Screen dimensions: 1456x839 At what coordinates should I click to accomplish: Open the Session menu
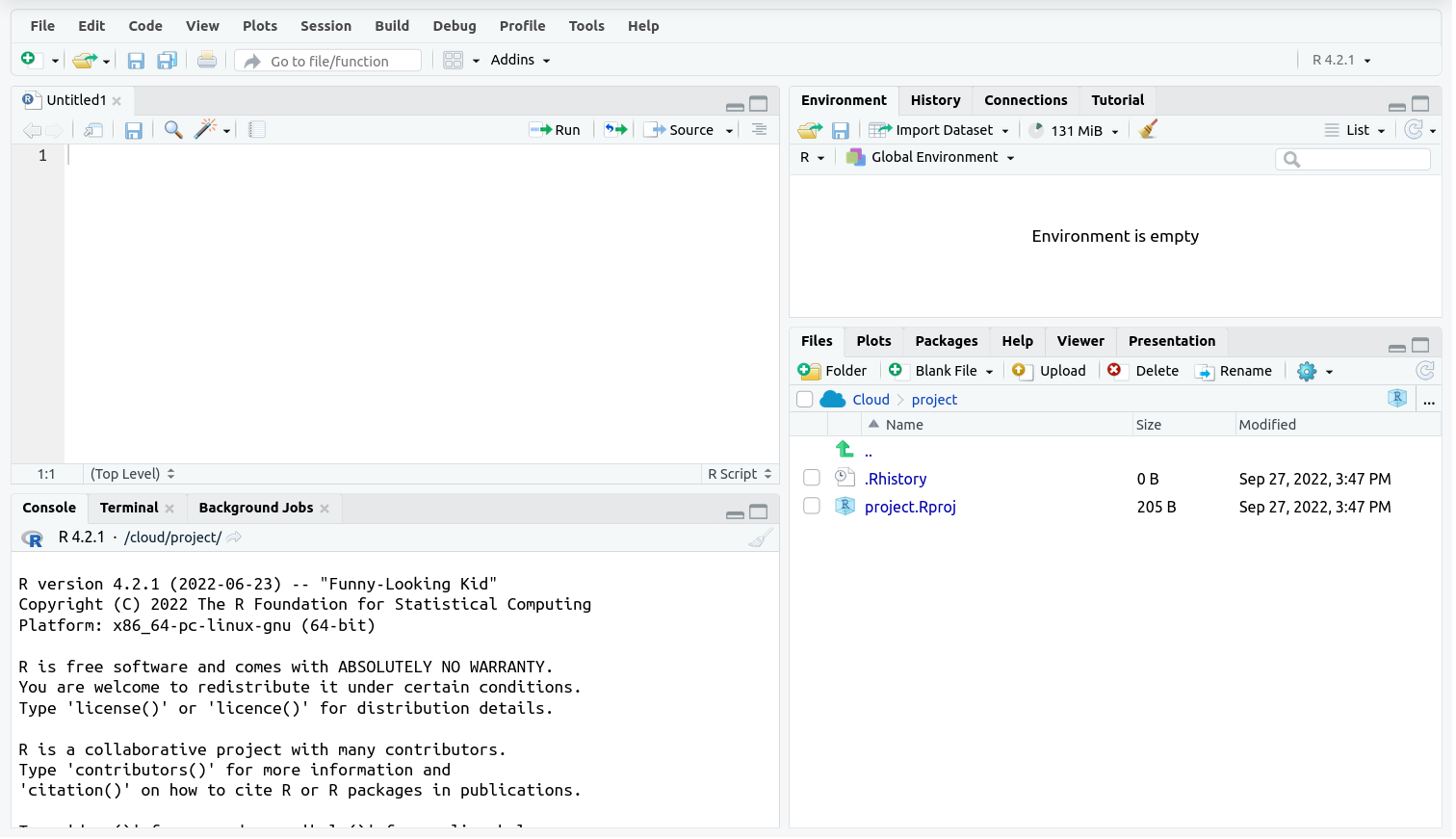pos(325,26)
